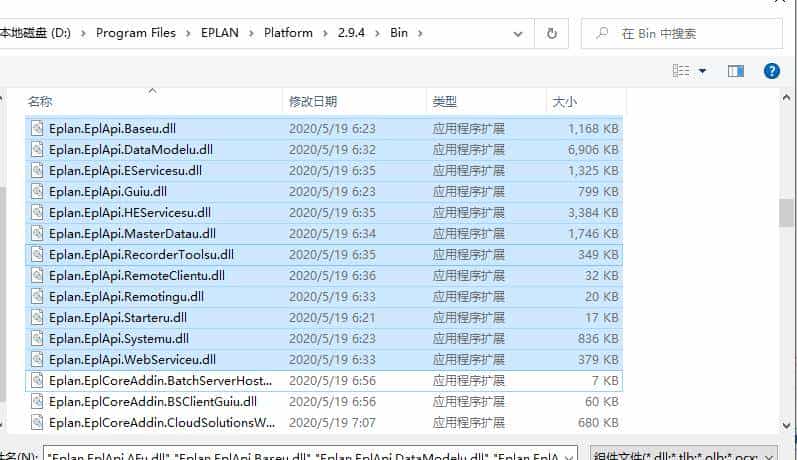Expand the chevron after 2.9.4 in path
This screenshot has height=460, width=797.
377,34
